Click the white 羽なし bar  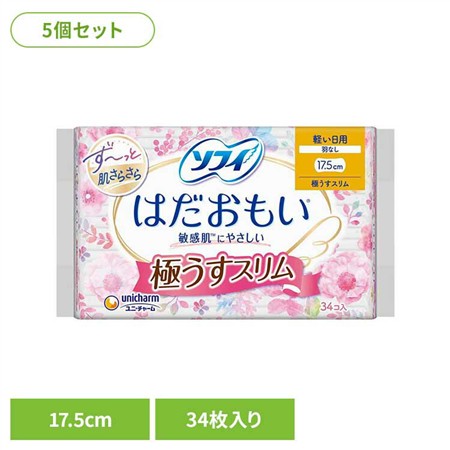point(330,150)
